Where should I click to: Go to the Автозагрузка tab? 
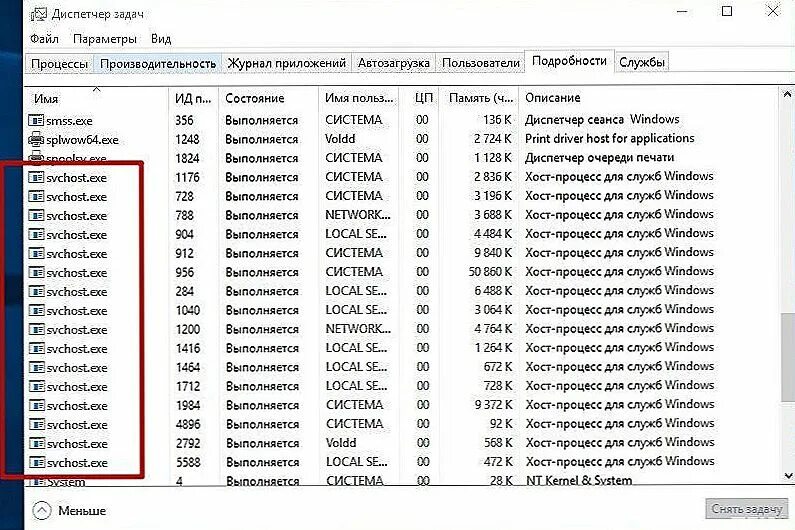pyautogui.click(x=393, y=63)
